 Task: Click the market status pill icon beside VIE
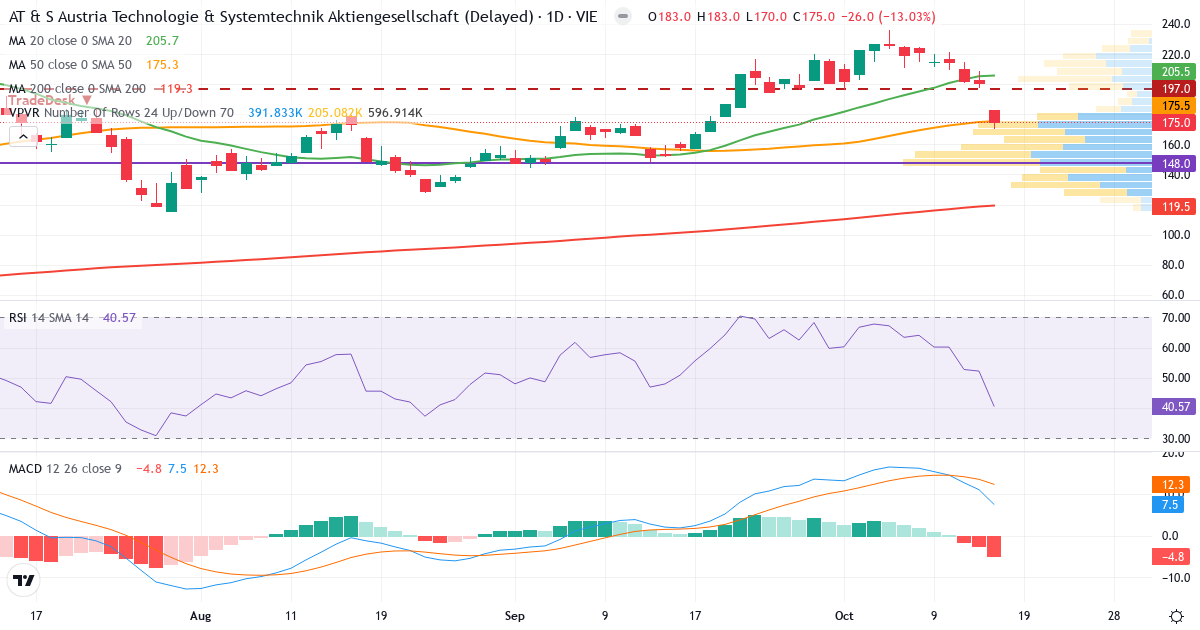point(623,17)
